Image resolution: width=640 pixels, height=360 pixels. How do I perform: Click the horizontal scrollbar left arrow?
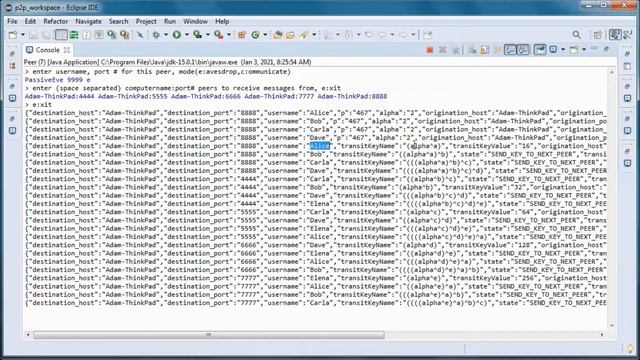tap(28, 335)
